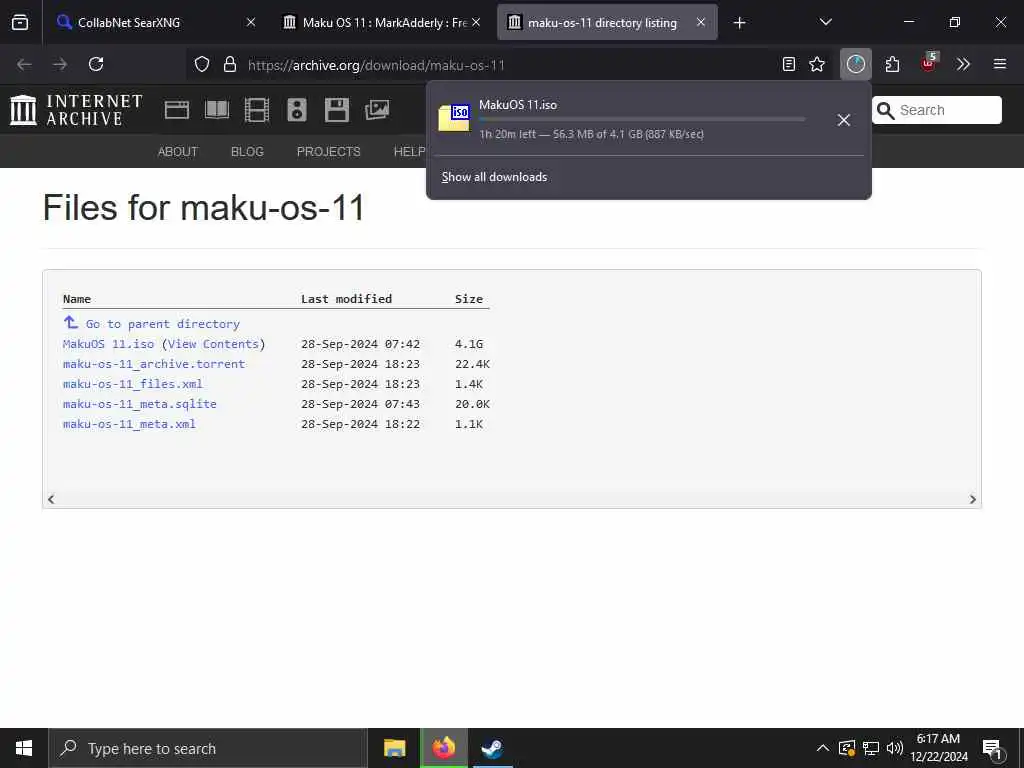Open the Software floppy disk icon
The width and height of the screenshot is (1024, 768).
point(337,110)
